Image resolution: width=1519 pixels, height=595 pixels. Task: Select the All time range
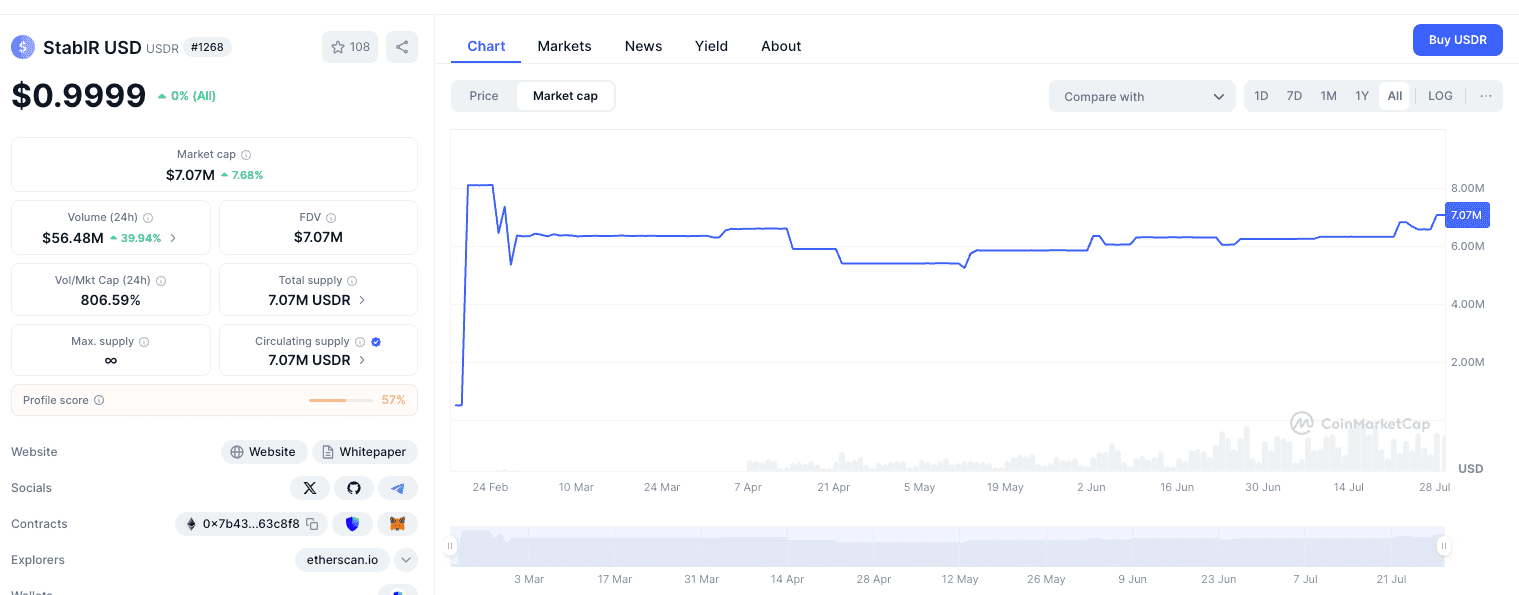coord(1395,96)
